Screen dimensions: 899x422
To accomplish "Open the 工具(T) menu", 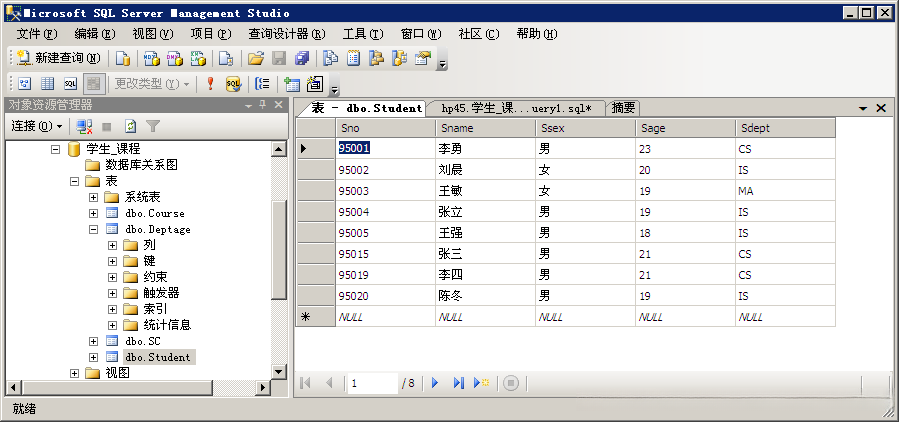I will click(x=363, y=34).
